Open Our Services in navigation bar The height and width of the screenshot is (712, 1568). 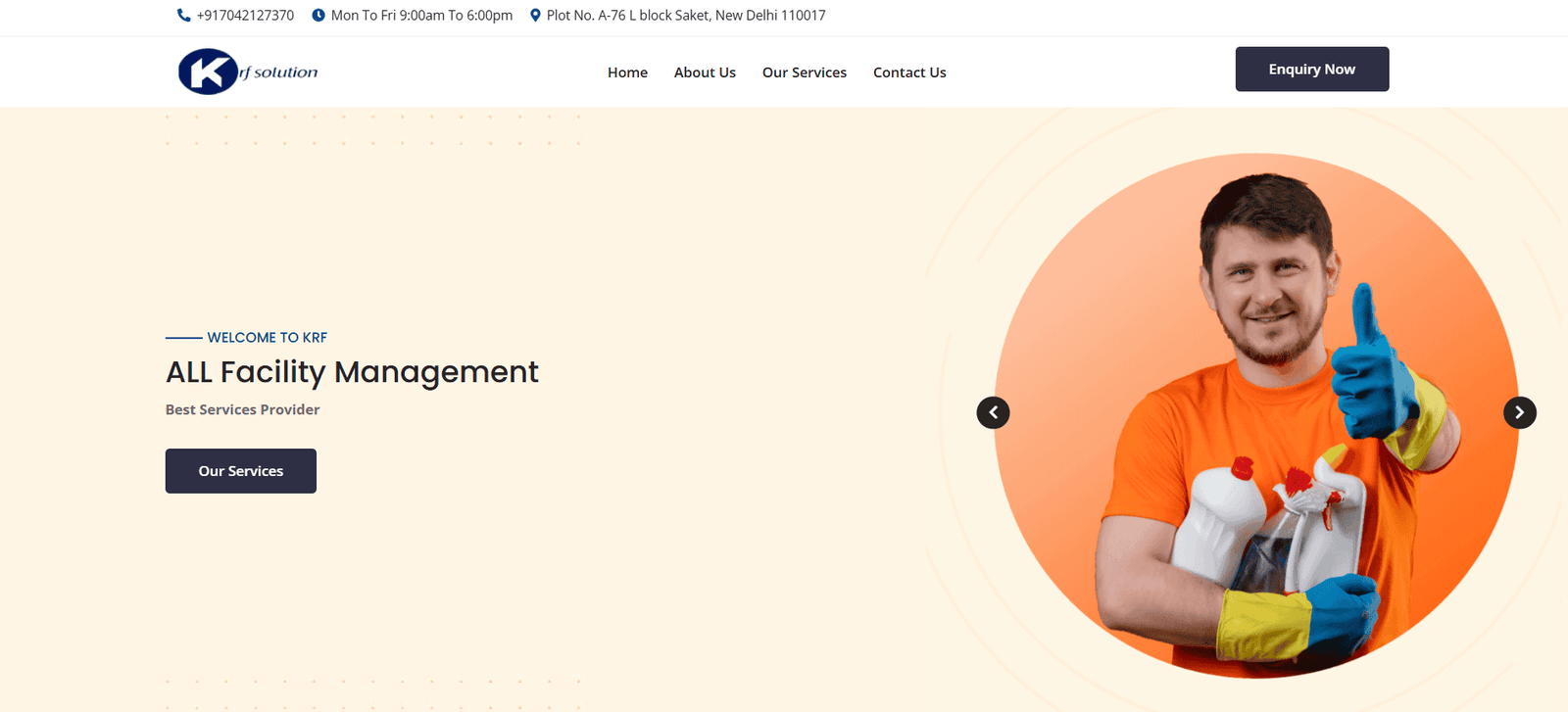804,72
